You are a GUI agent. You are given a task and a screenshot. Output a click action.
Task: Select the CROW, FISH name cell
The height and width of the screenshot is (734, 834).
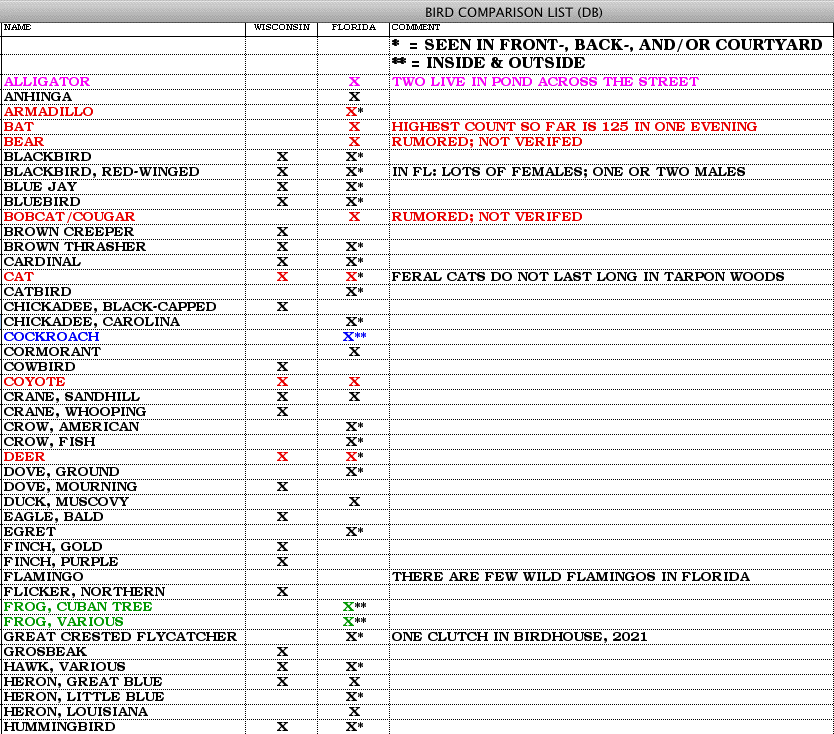(x=123, y=441)
